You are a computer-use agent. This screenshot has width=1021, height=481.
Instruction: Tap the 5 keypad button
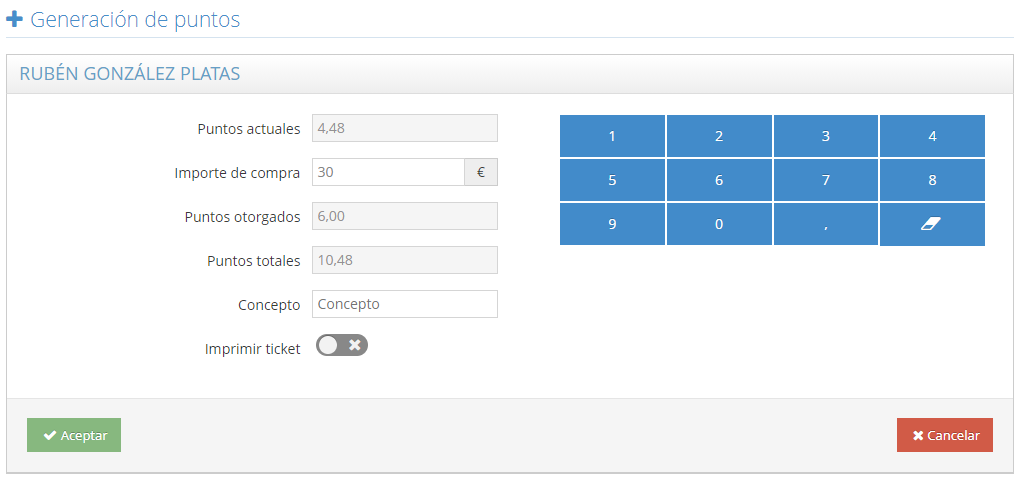(612, 181)
